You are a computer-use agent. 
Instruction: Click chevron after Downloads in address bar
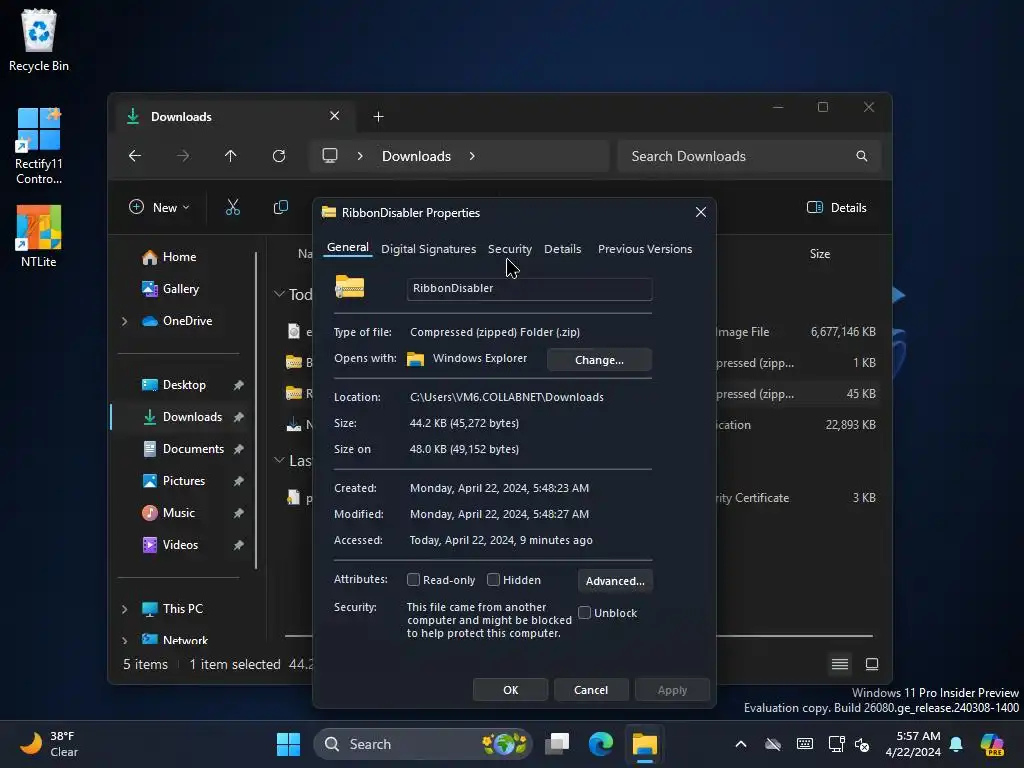tap(472, 156)
